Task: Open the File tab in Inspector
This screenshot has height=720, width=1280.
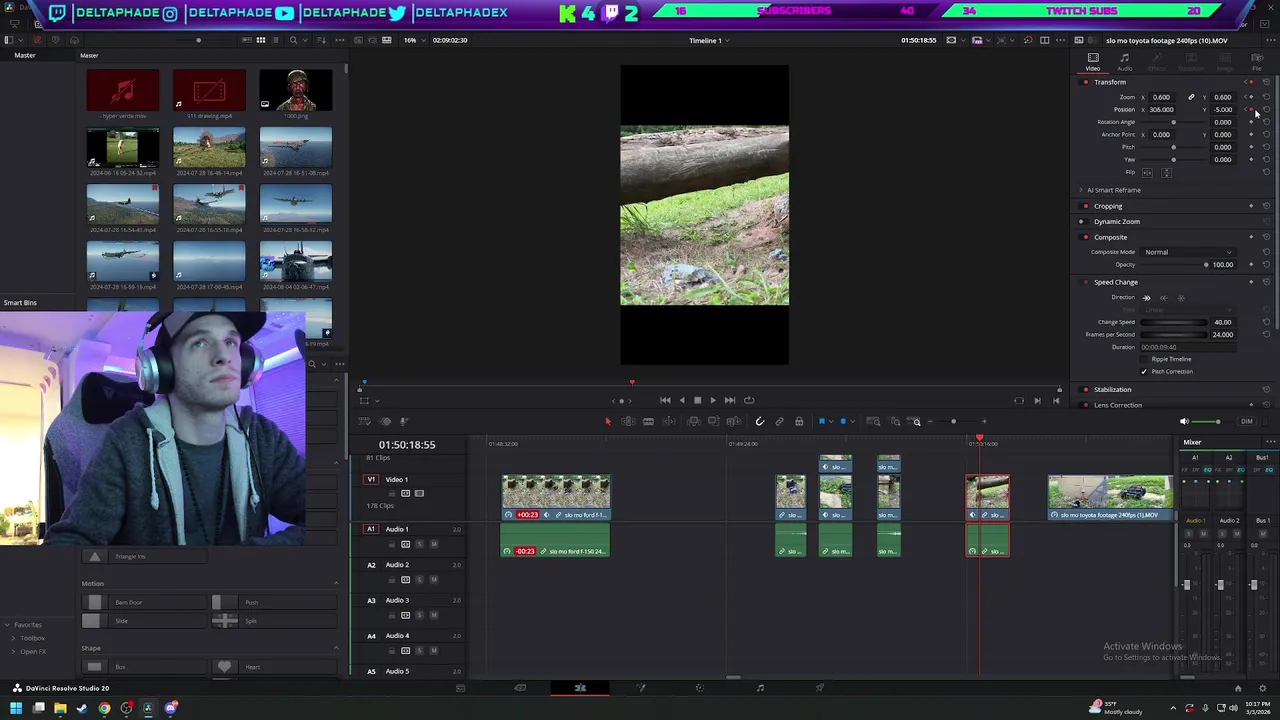Action: 1257,63
